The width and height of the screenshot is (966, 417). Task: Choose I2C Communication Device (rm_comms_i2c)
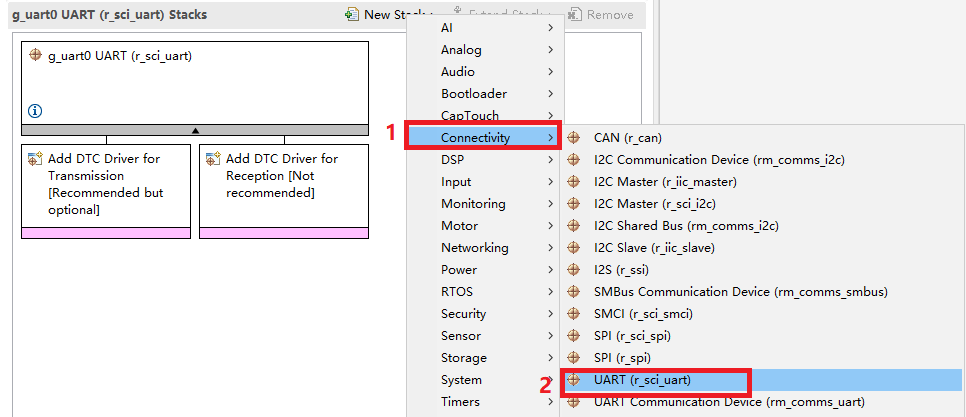pos(762,160)
